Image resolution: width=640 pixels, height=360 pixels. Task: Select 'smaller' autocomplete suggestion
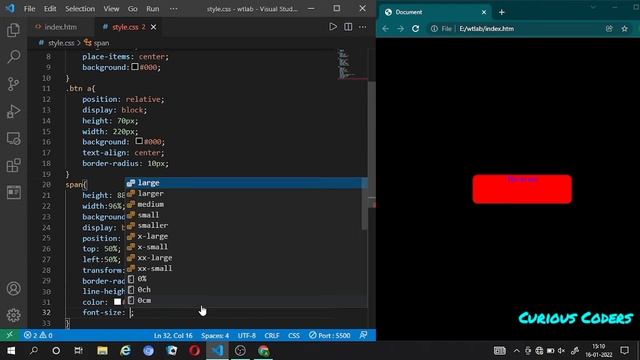(243, 225)
